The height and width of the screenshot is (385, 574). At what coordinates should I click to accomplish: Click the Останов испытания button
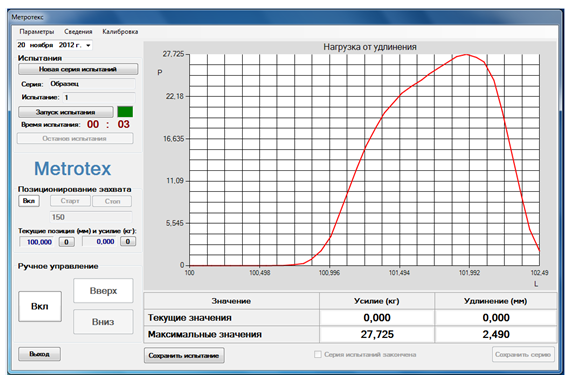click(75, 138)
